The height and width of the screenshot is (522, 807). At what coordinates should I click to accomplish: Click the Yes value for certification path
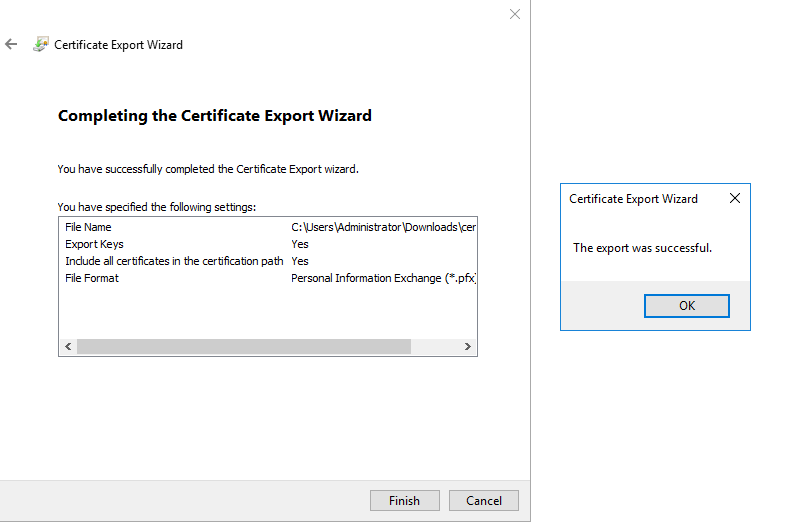click(300, 261)
